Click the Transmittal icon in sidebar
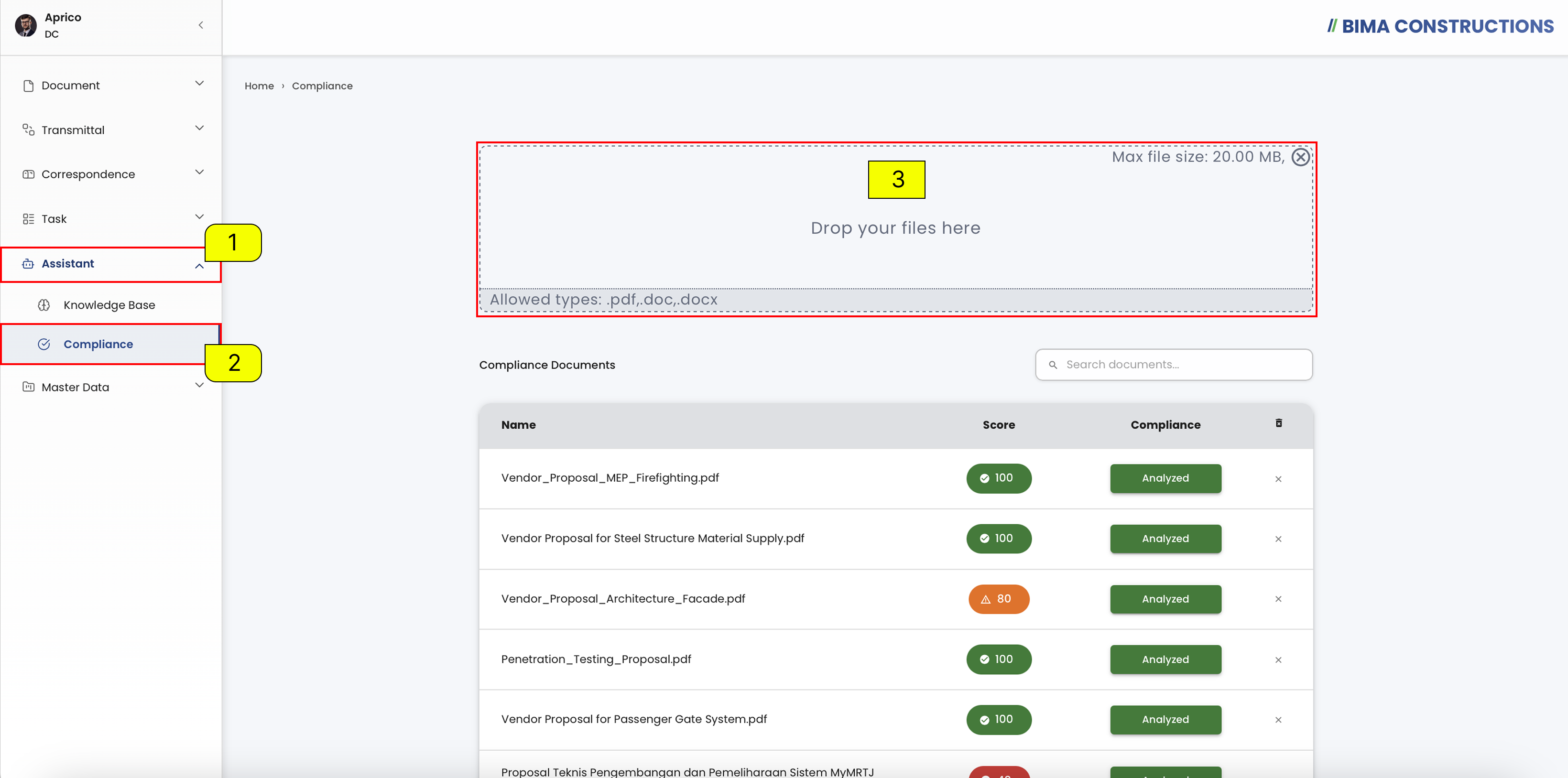 (28, 130)
